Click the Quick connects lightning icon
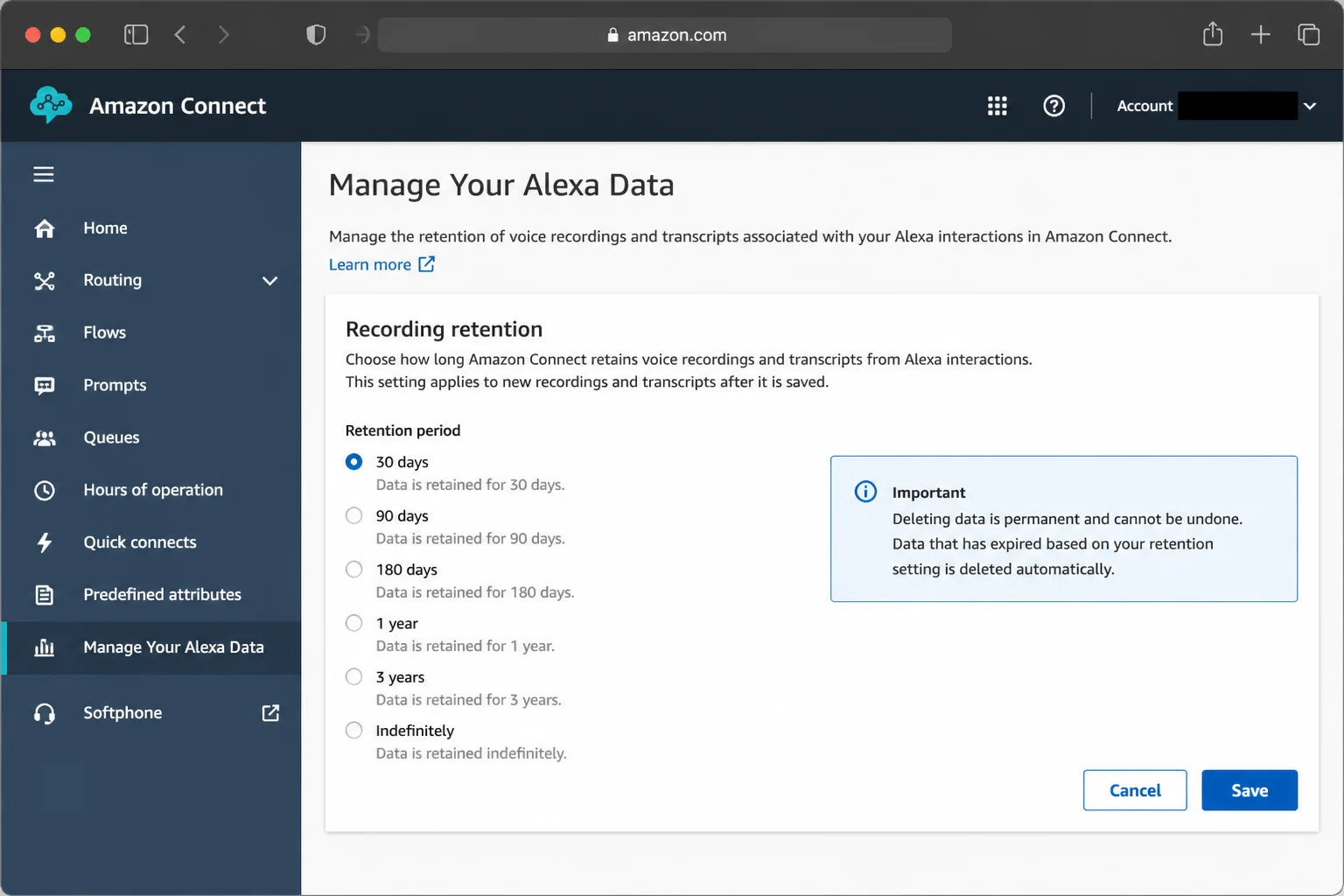The height and width of the screenshot is (896, 1344). tap(45, 542)
